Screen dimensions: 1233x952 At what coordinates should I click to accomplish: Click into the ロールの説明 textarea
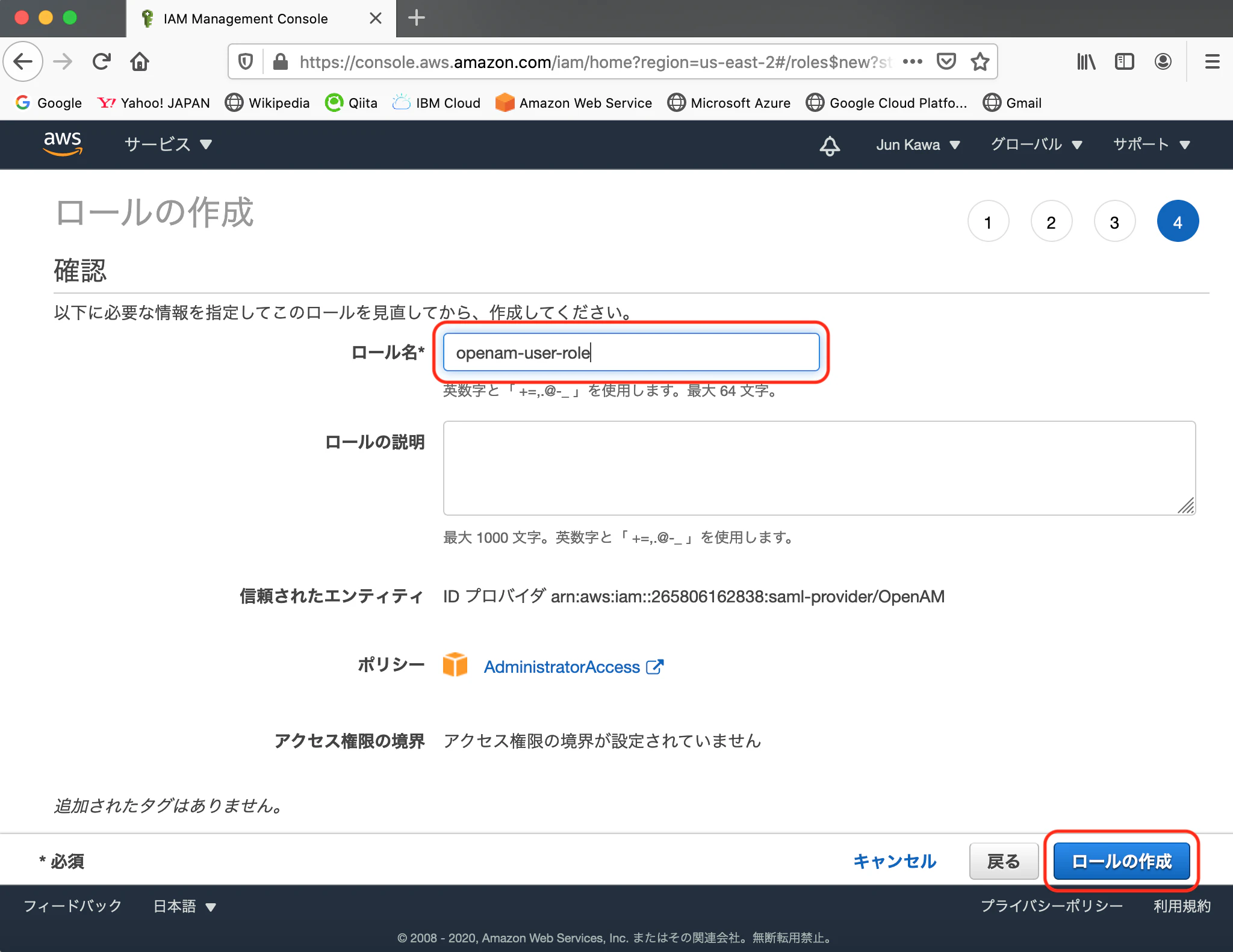[819, 468]
